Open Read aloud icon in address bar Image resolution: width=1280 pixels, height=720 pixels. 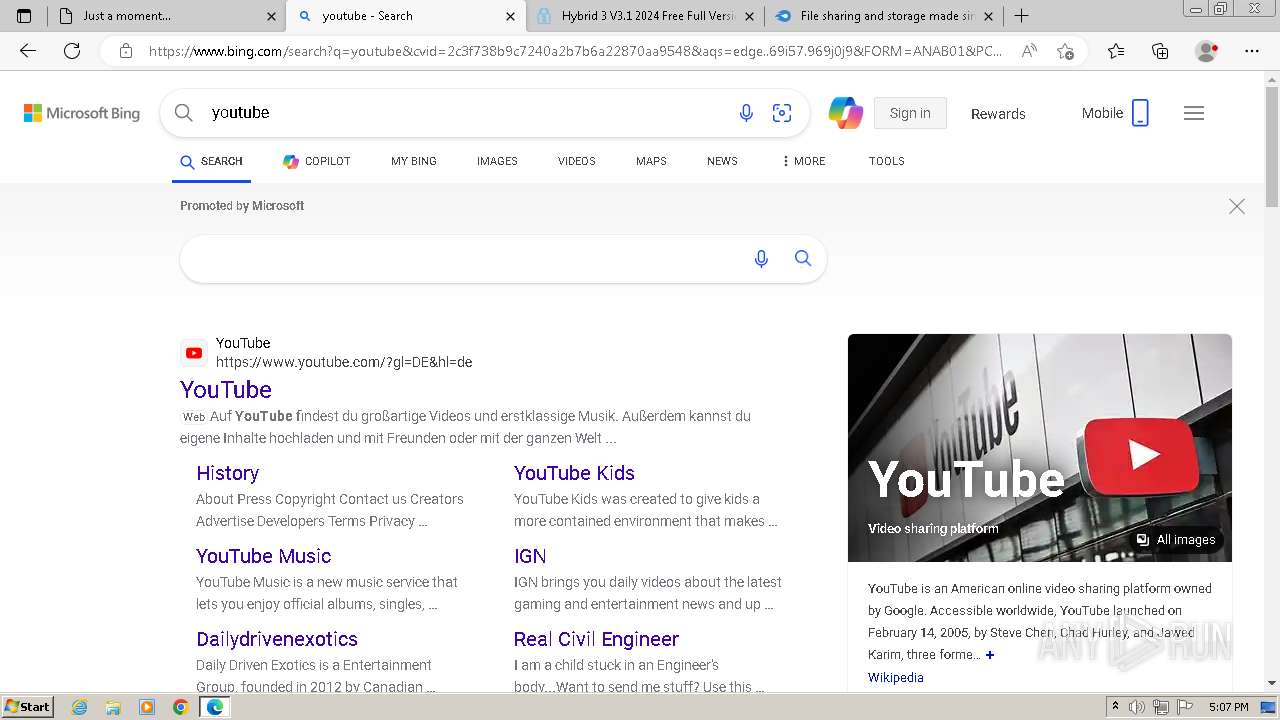pos(1029,51)
